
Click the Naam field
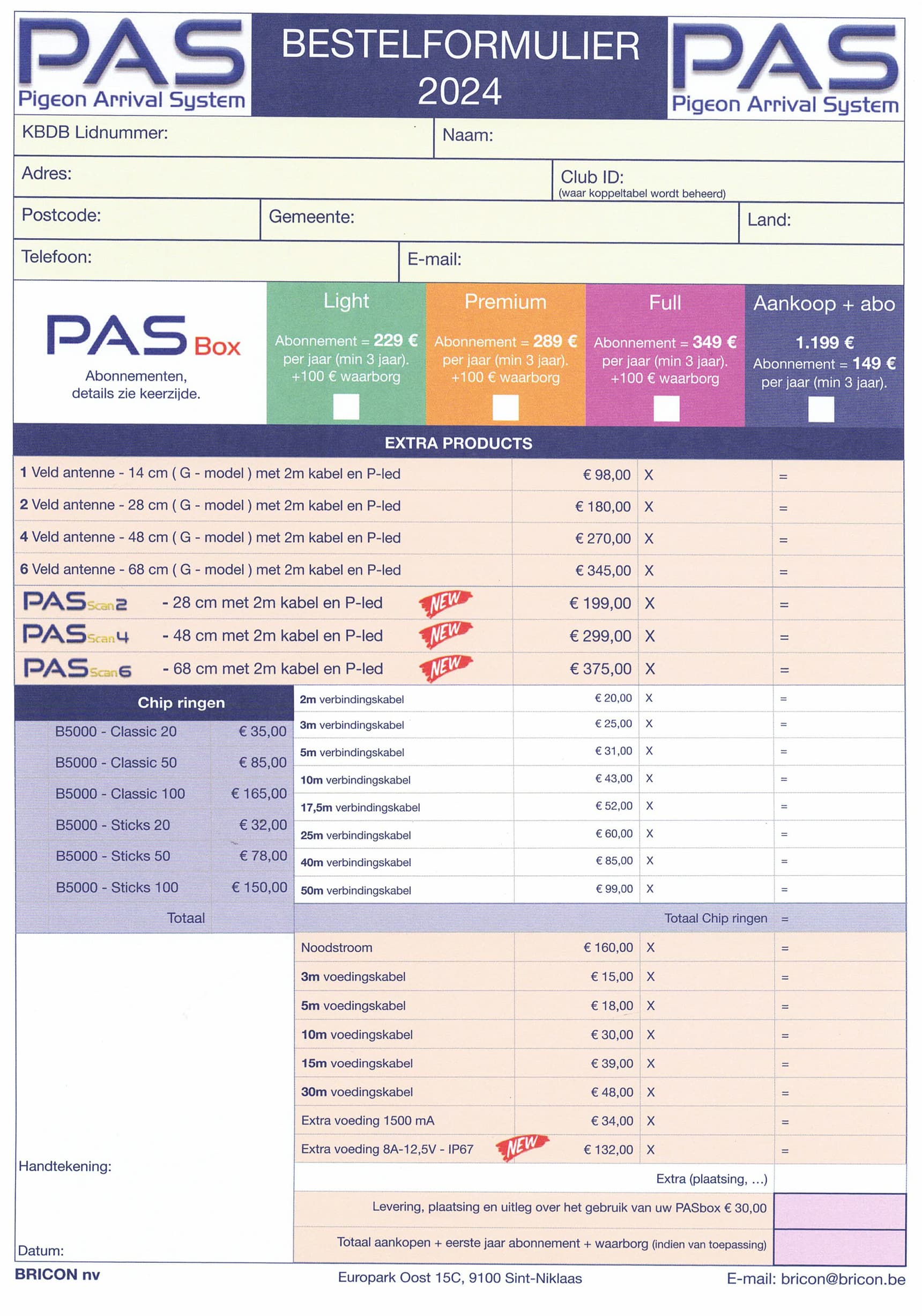point(670,139)
